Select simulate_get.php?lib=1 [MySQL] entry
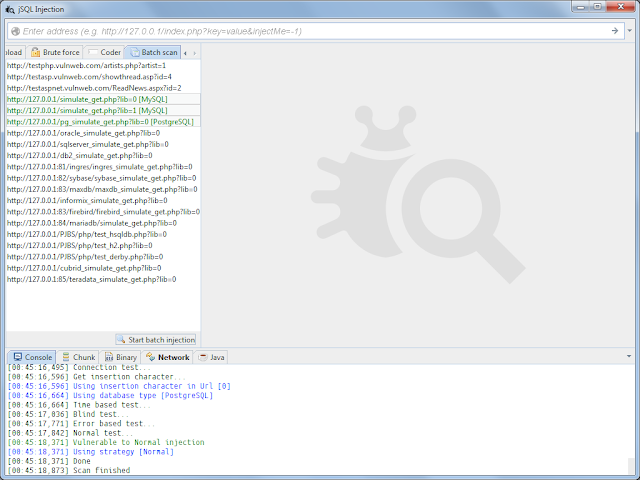 [103, 110]
